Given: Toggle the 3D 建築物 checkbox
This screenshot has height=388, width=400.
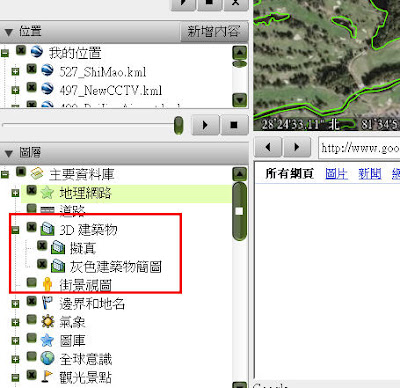Looking at the screenshot, I should pyautogui.click(x=31, y=227).
